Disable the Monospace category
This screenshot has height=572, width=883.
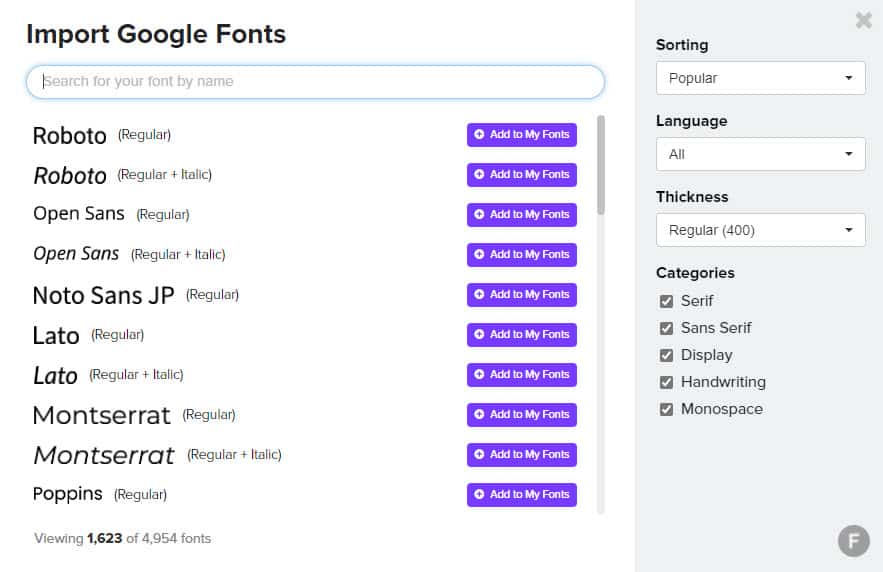coord(666,409)
